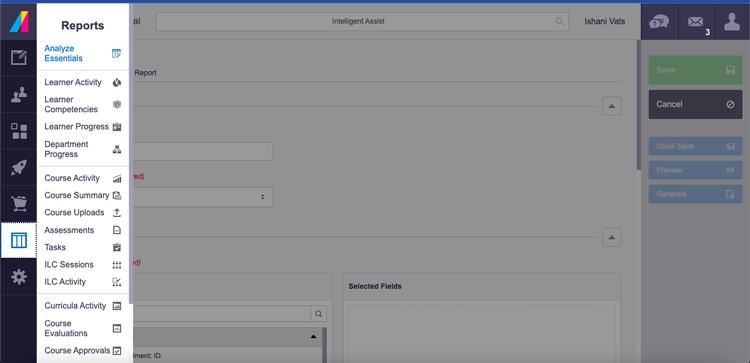Click the ILC Sessions dots icon

coord(117,265)
